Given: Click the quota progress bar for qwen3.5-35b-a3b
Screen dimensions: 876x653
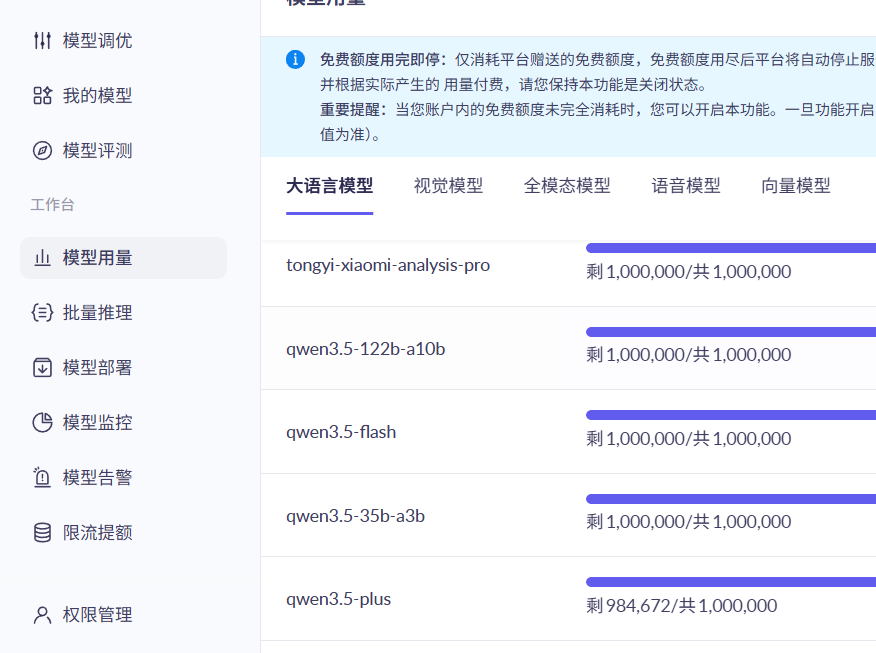Looking at the screenshot, I should click(x=731, y=499).
